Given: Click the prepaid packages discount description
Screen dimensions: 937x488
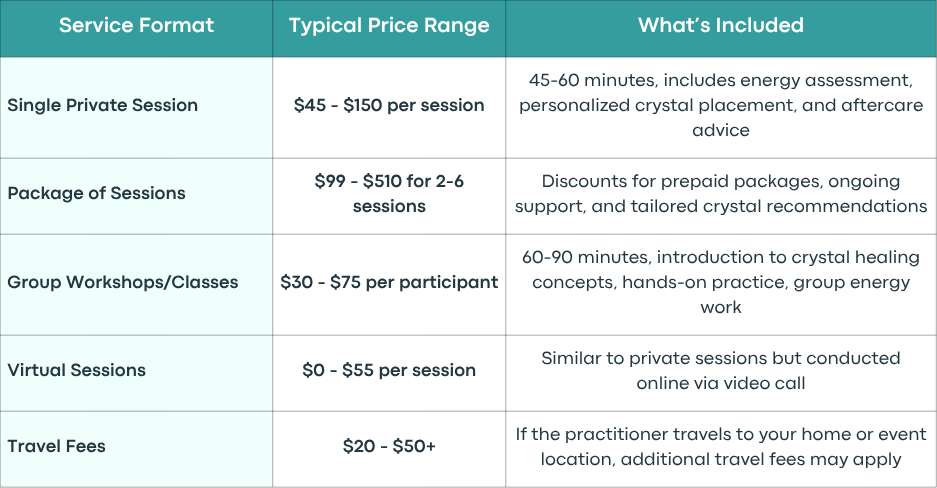Looking at the screenshot, I should click(x=721, y=194).
